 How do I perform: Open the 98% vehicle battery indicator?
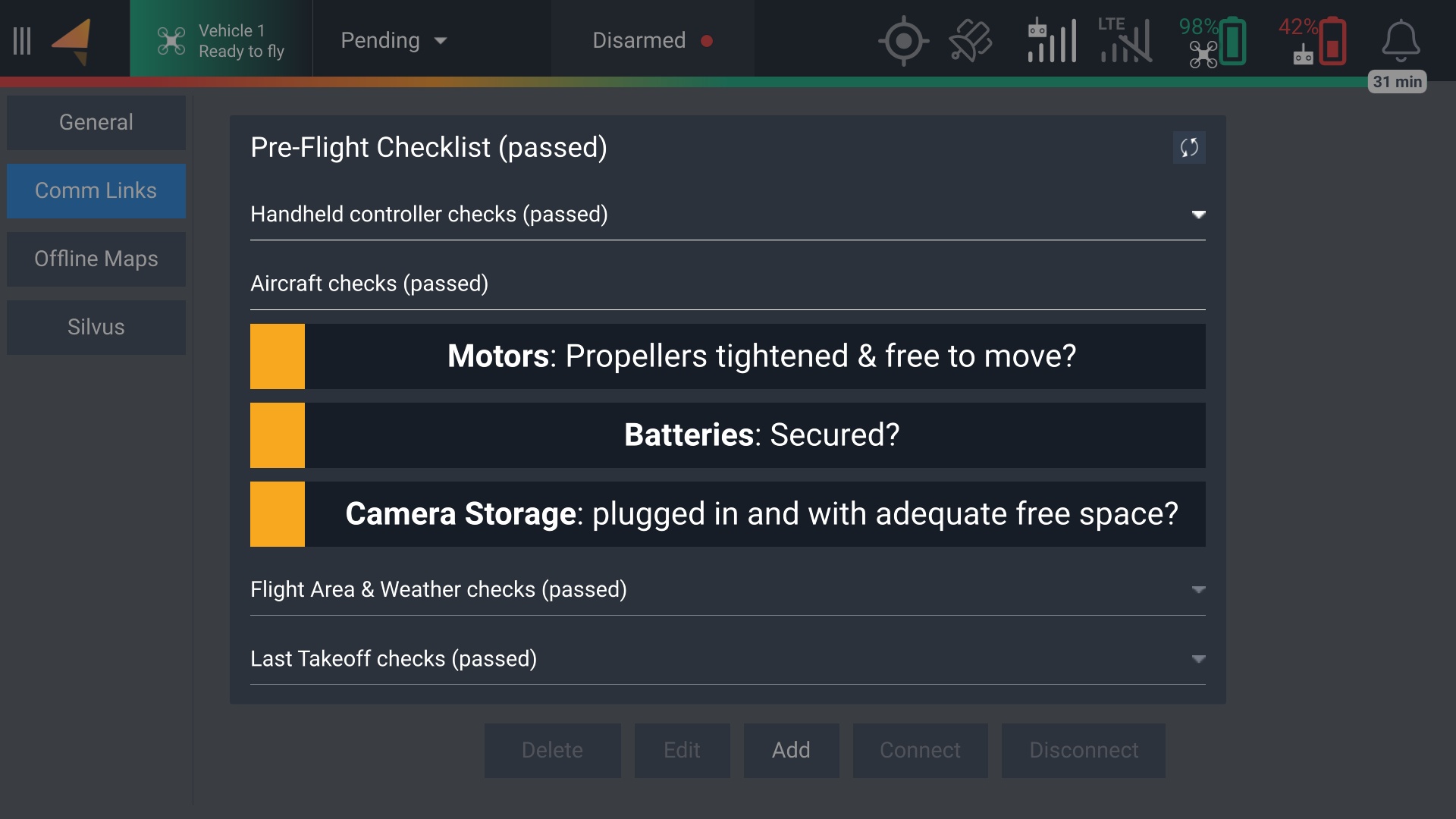coord(1213,41)
